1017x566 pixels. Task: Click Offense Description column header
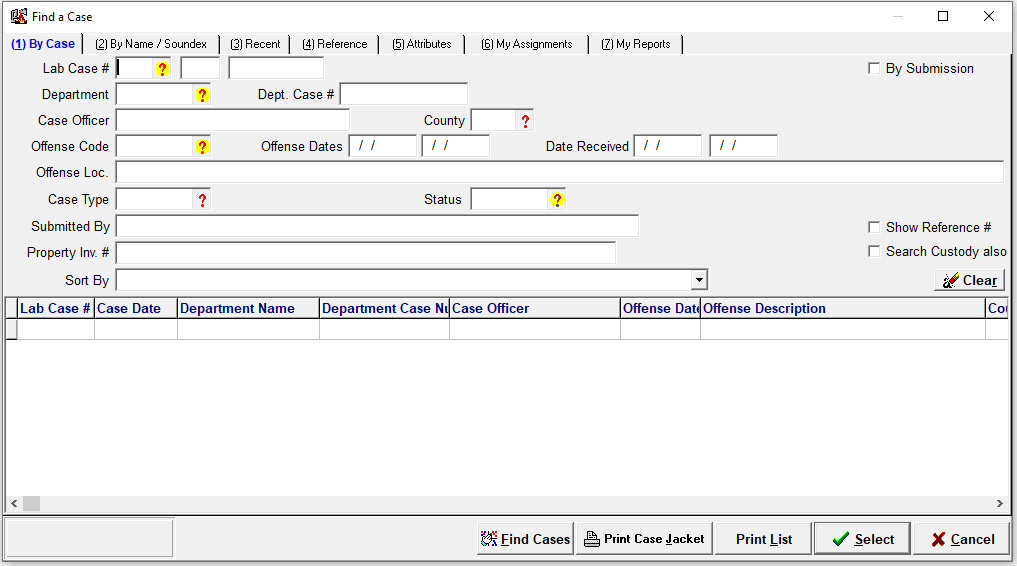click(843, 309)
